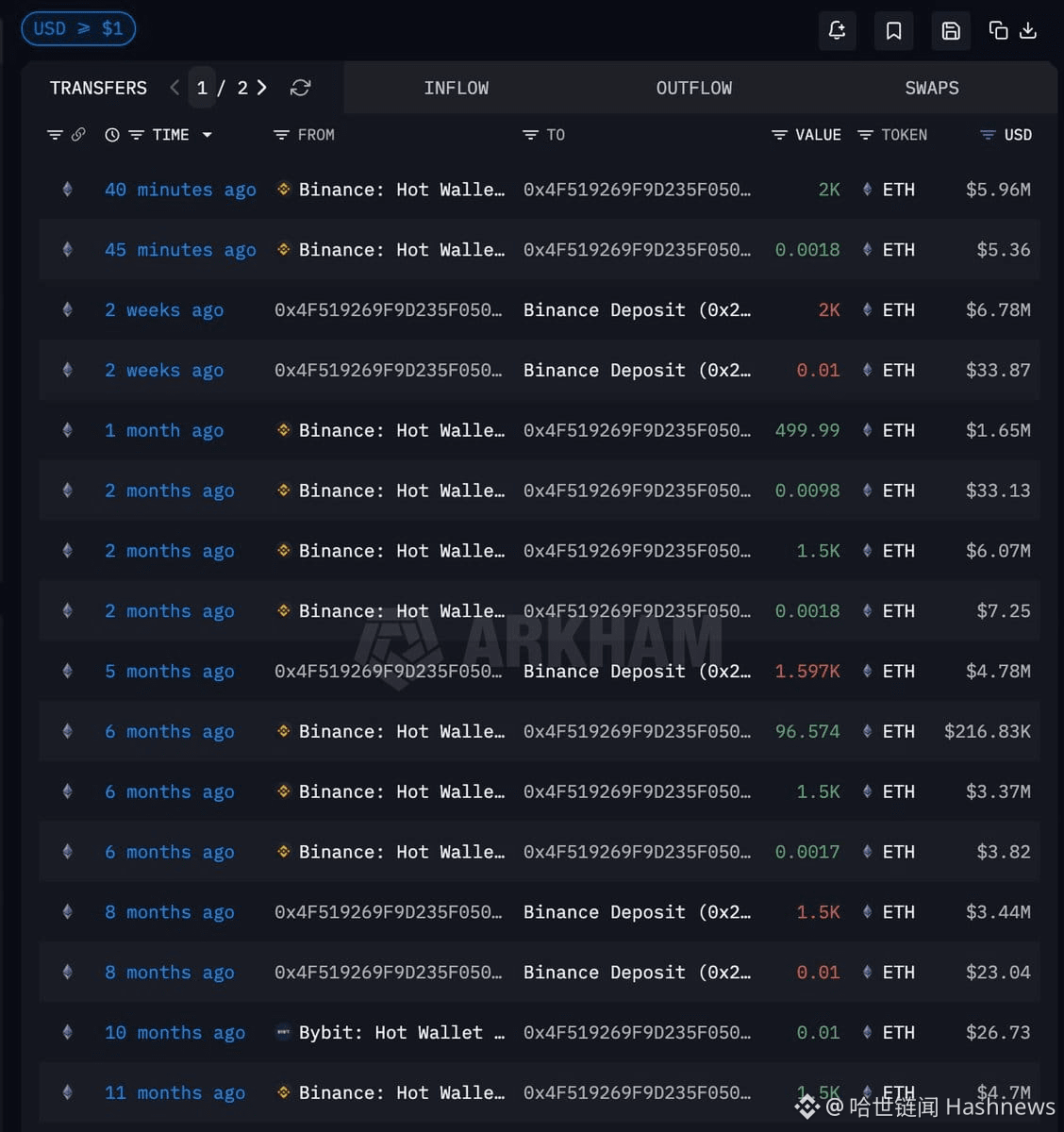Image resolution: width=1064 pixels, height=1132 pixels.
Task: Click the 0.0017 value cell
Action: 807,852
